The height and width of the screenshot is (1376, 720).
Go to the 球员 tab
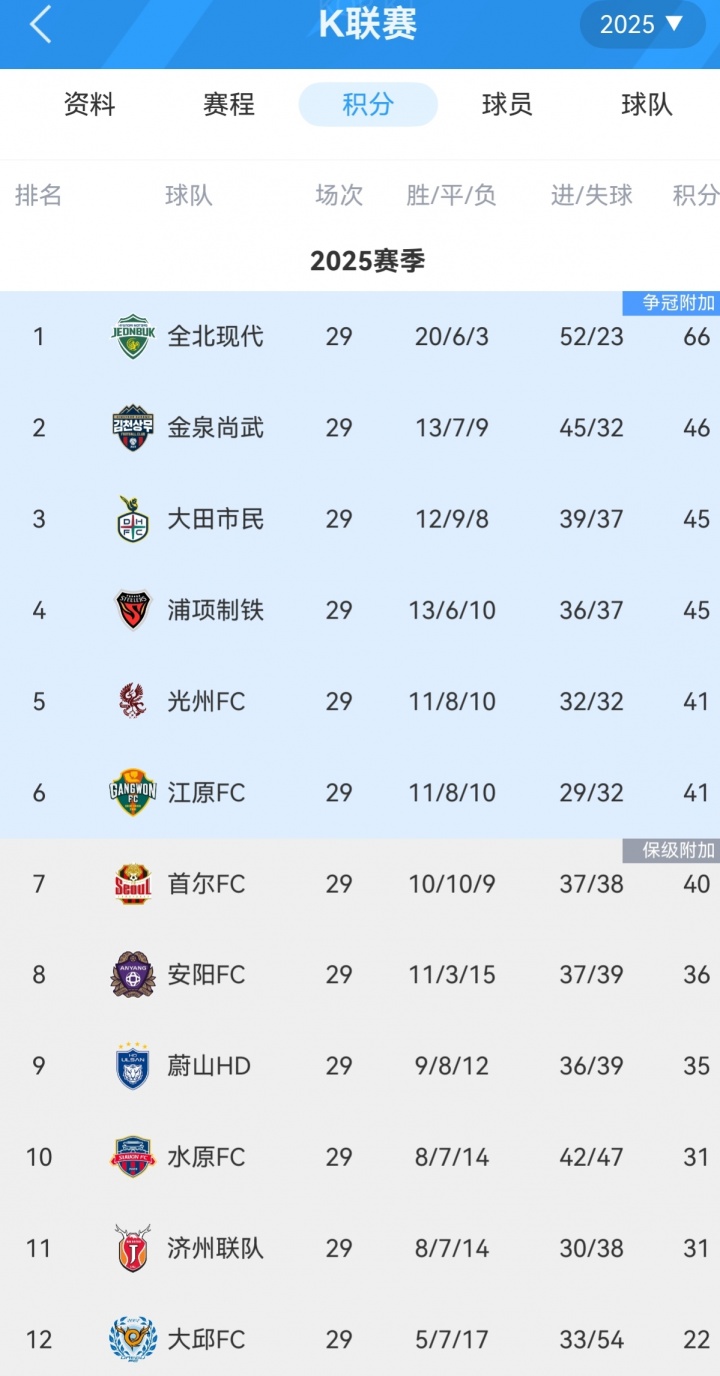point(507,104)
